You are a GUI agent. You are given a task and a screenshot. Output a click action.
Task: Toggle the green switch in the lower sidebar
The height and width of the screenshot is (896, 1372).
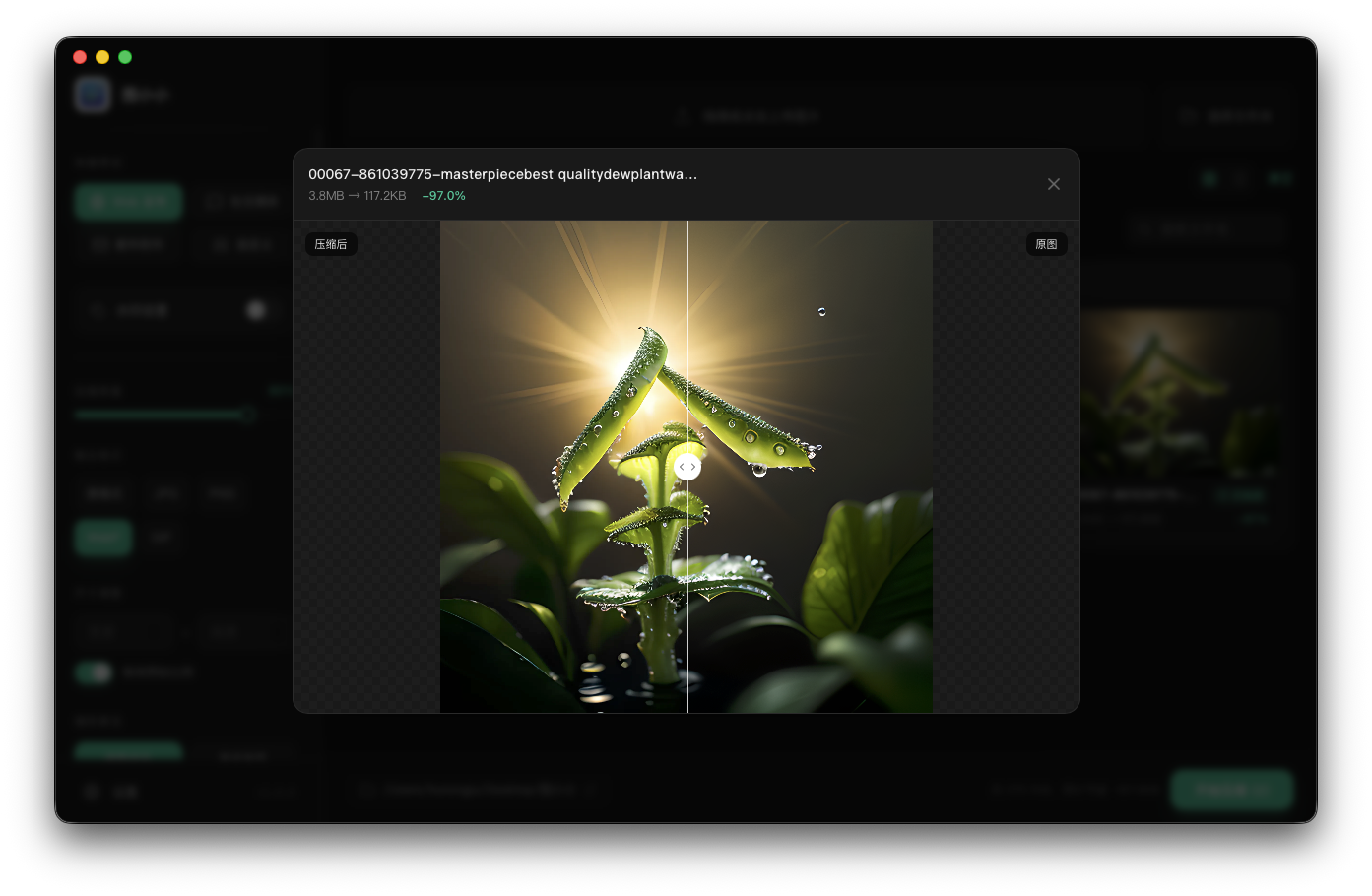pos(95,672)
